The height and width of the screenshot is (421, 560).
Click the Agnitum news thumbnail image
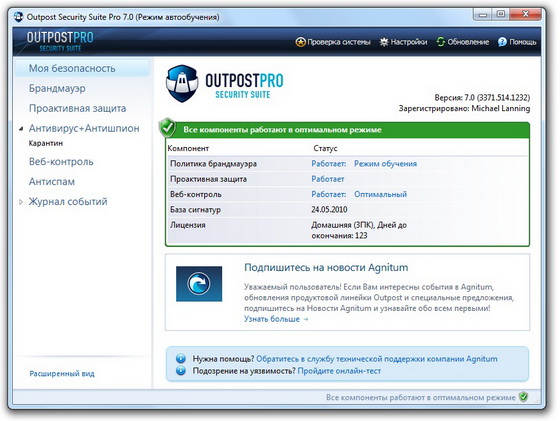point(199,284)
